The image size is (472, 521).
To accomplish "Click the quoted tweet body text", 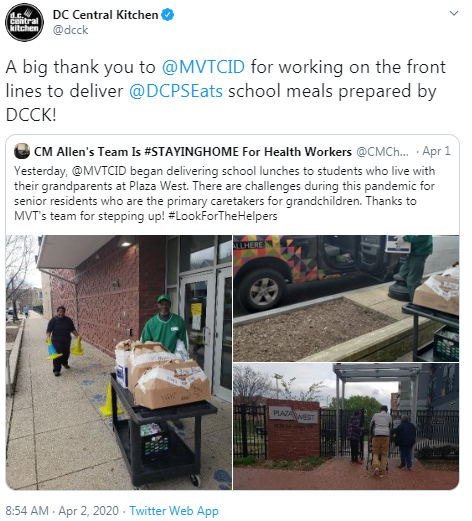I will (224, 193).
